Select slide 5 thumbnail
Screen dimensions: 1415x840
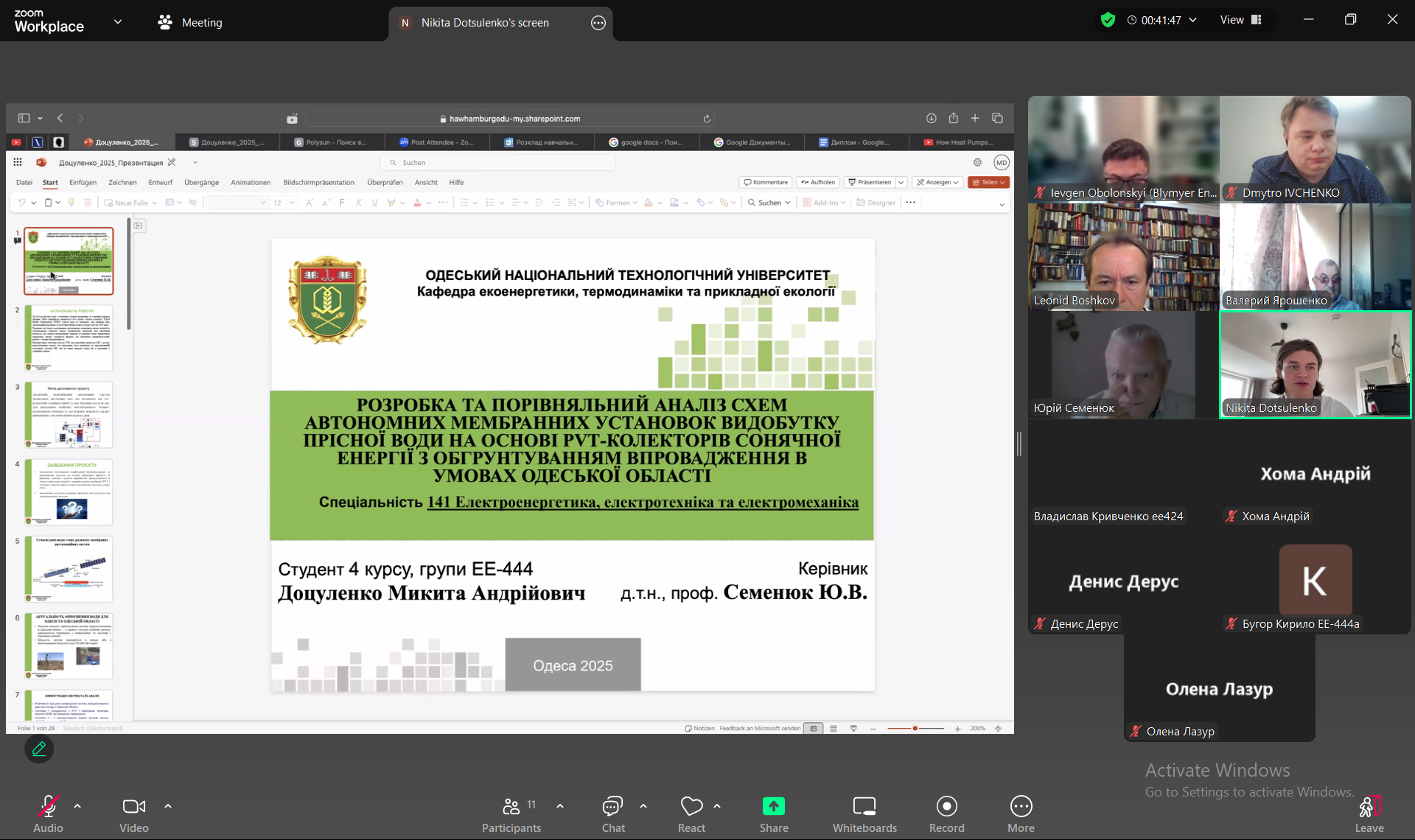coord(69,569)
